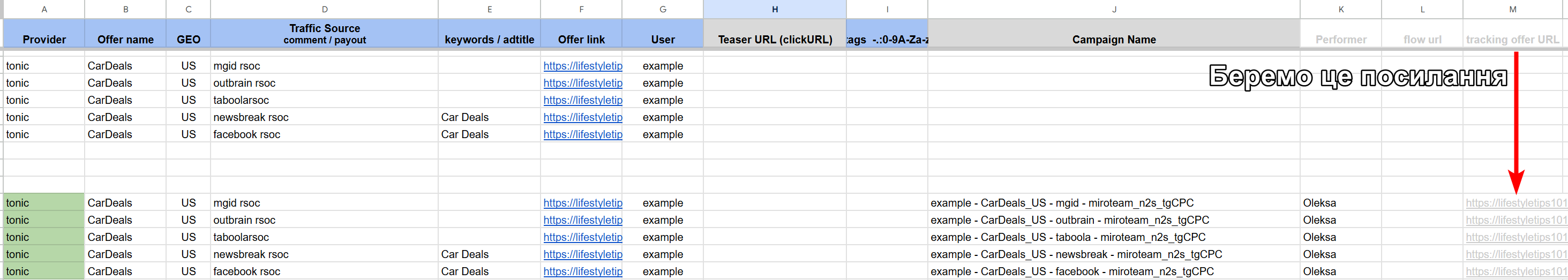Select the taboolarsoc cell in upper table
Viewport: 1568px width, 280px height.
(x=325, y=100)
